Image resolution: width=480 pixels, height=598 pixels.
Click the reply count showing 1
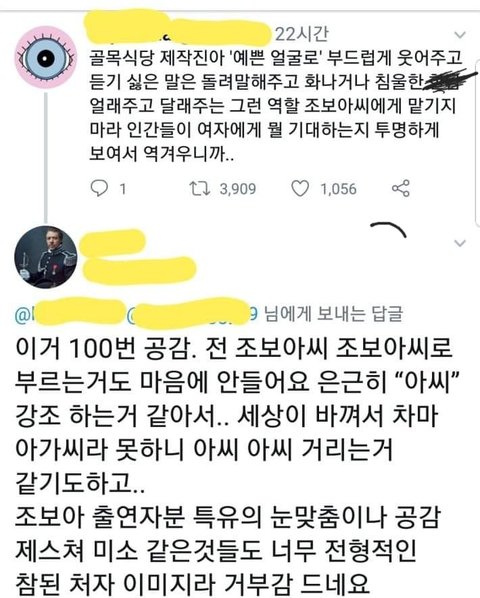point(122,189)
